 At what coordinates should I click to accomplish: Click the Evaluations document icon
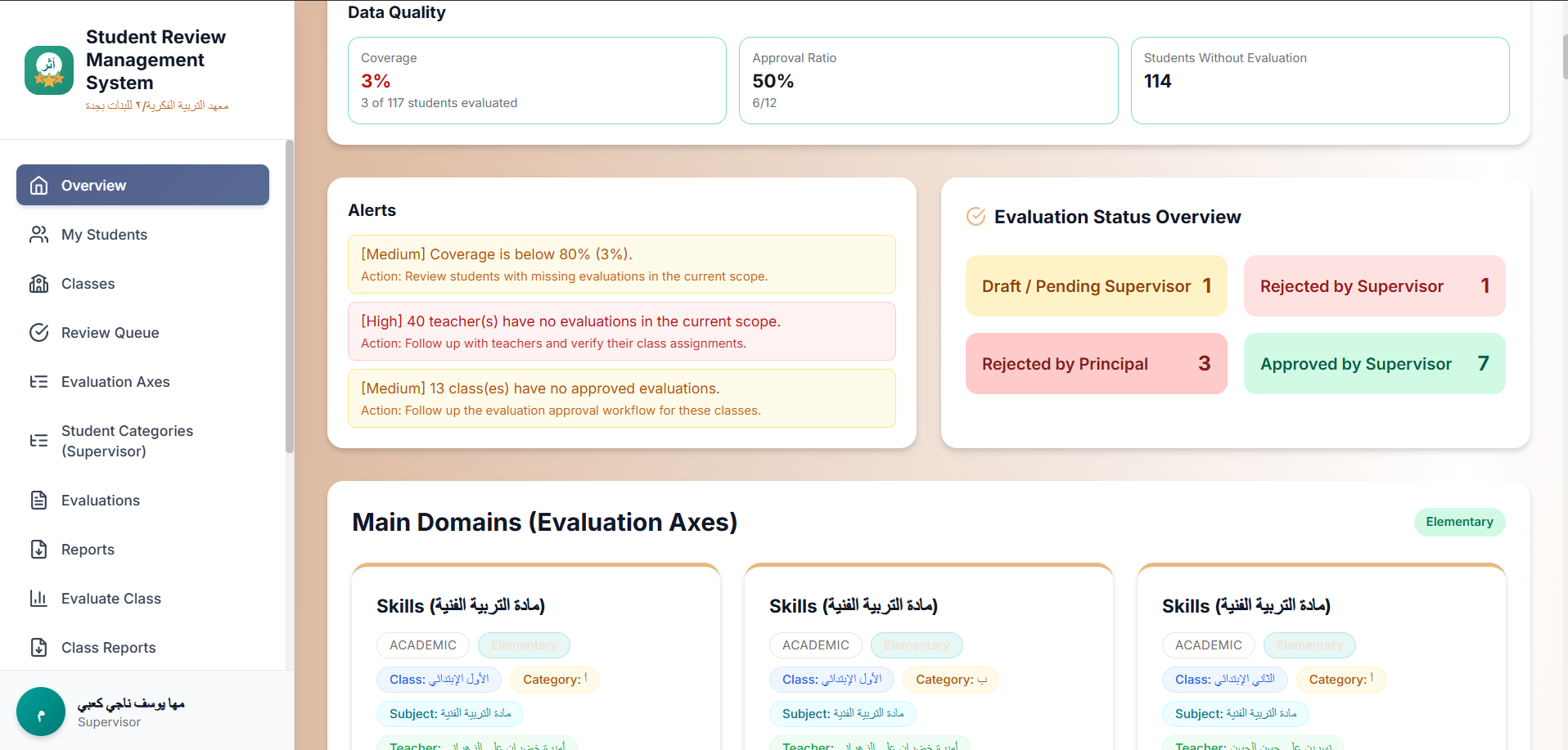(38, 500)
